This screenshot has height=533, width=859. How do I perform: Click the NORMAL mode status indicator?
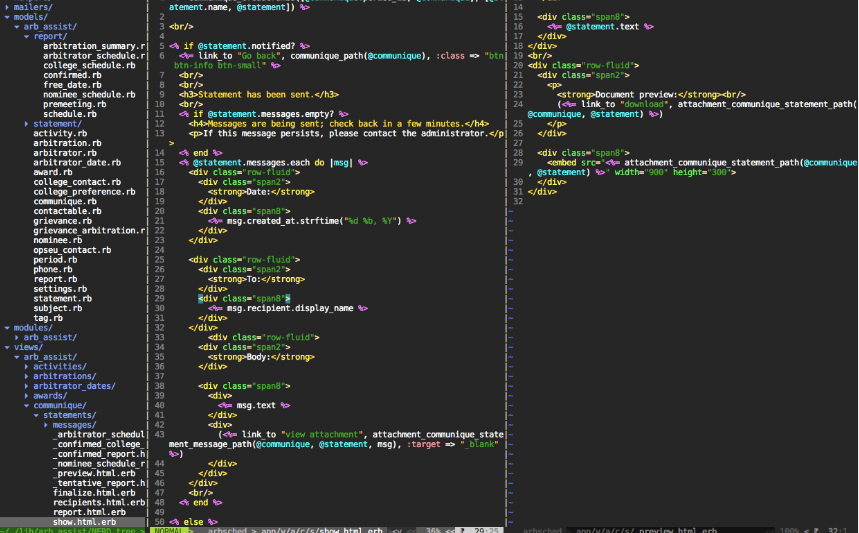(169, 530)
